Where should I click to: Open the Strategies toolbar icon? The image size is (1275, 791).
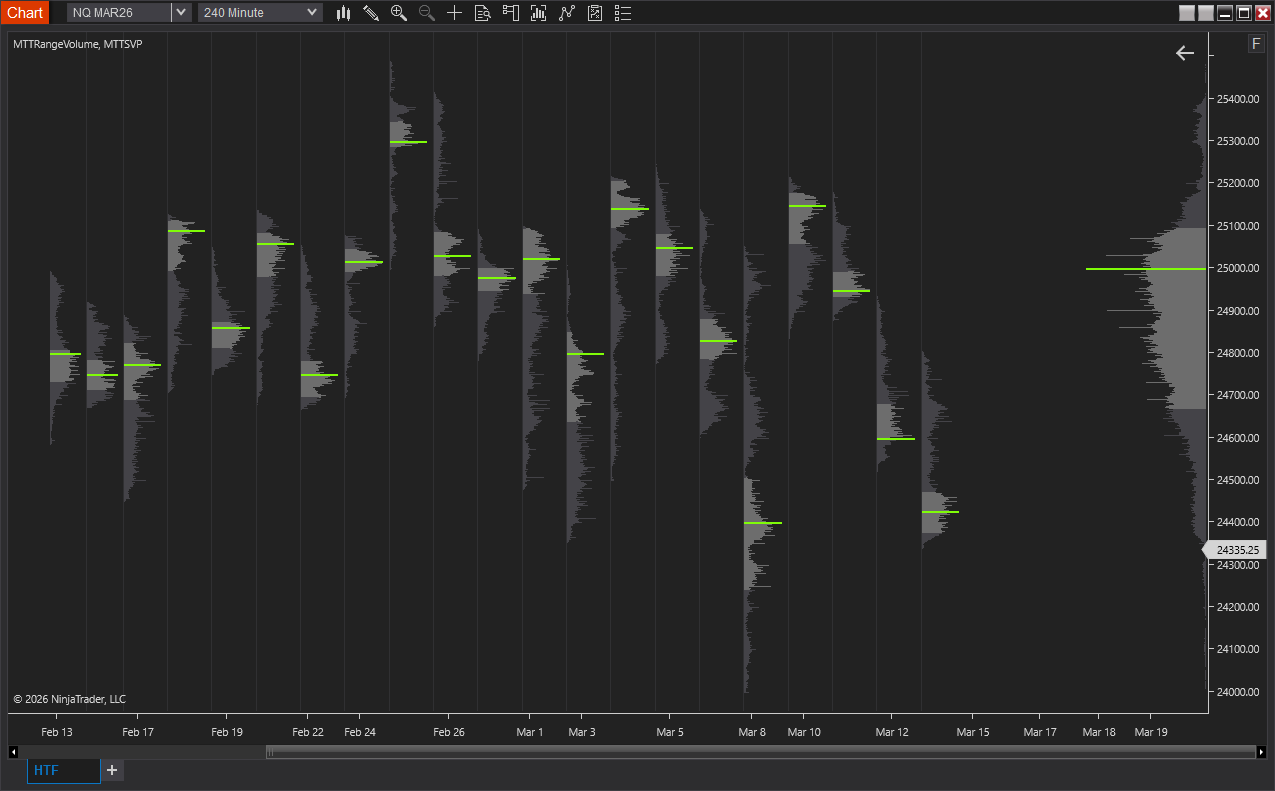[566, 13]
